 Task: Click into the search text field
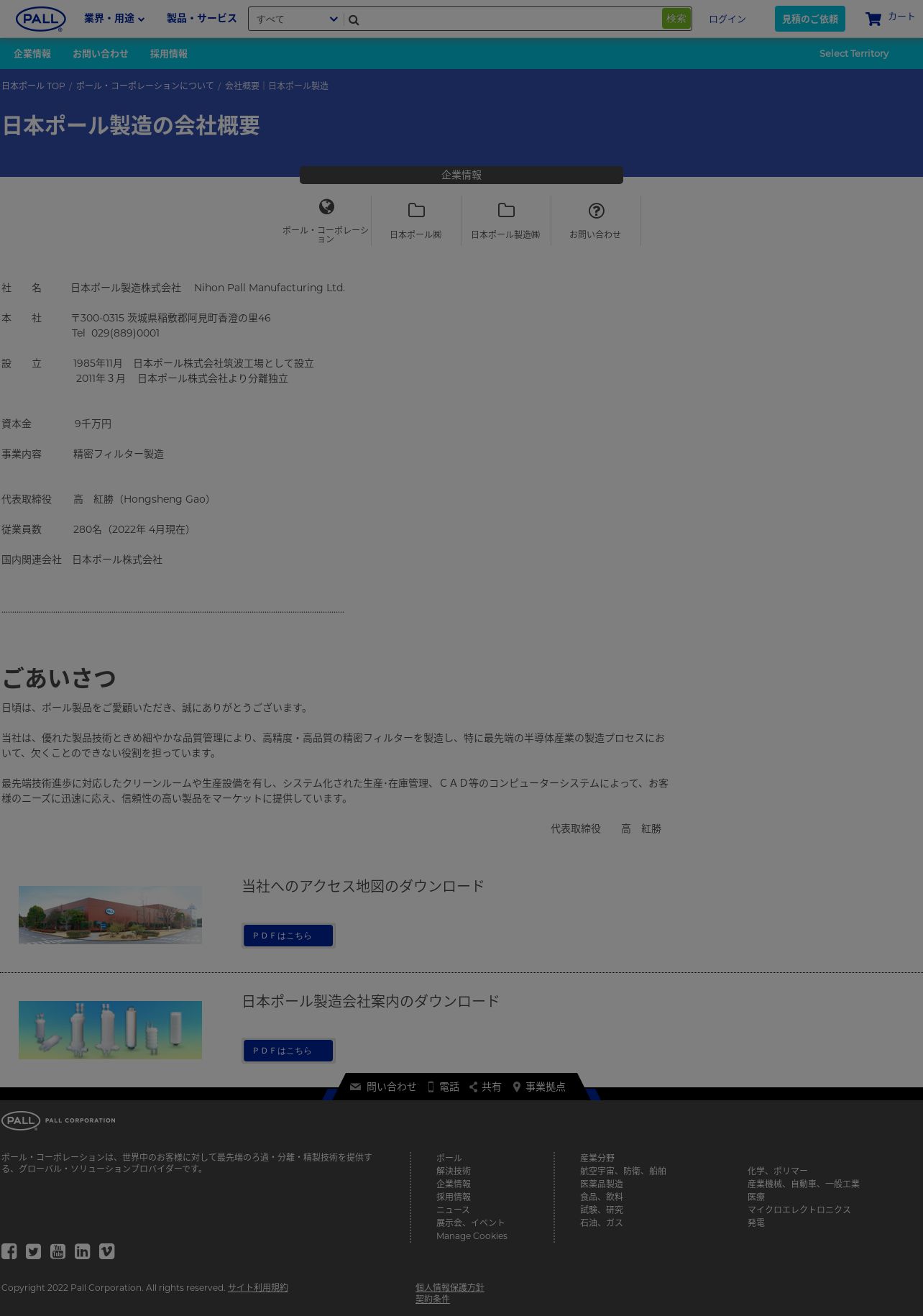pos(510,19)
